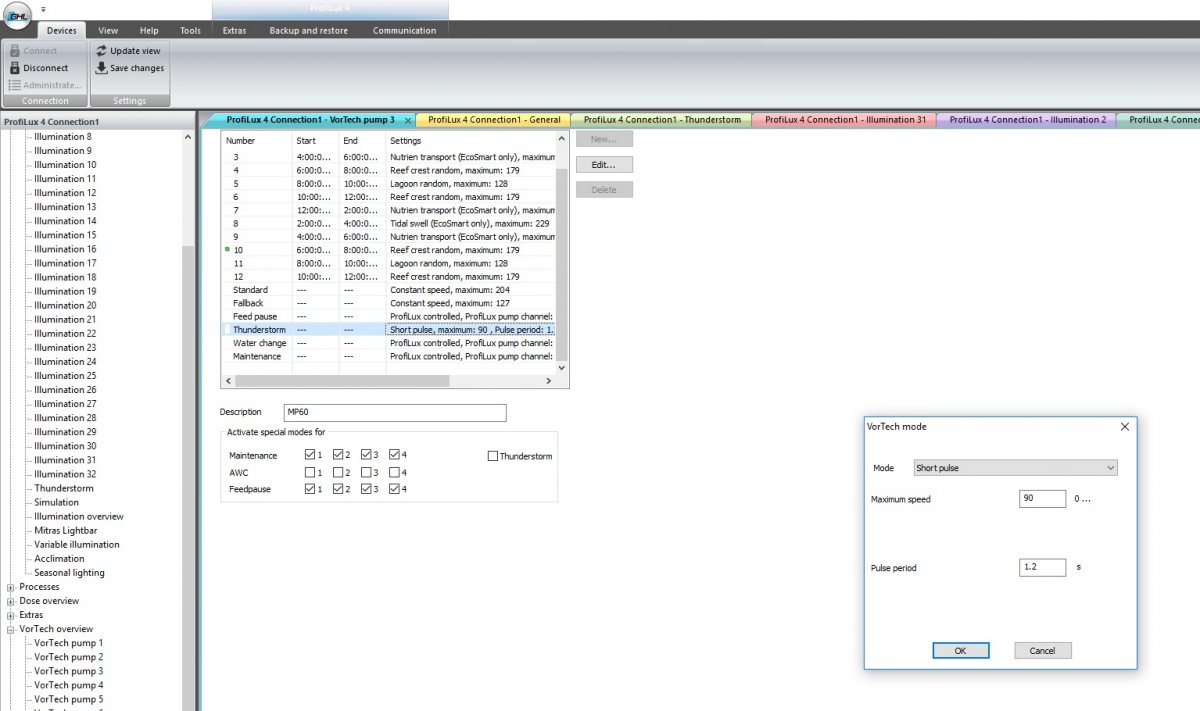
Task: Select Acclimation in the device tree
Action: pyautogui.click(x=59, y=559)
